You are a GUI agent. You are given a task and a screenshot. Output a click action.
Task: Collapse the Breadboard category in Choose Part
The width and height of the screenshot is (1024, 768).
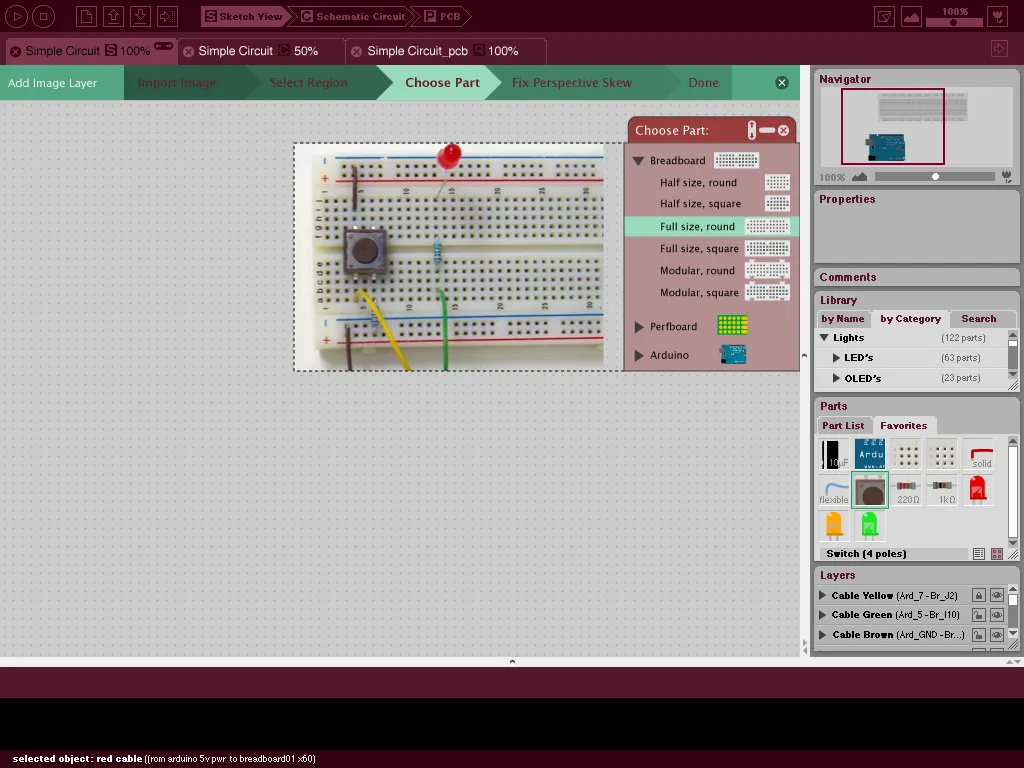click(x=639, y=161)
